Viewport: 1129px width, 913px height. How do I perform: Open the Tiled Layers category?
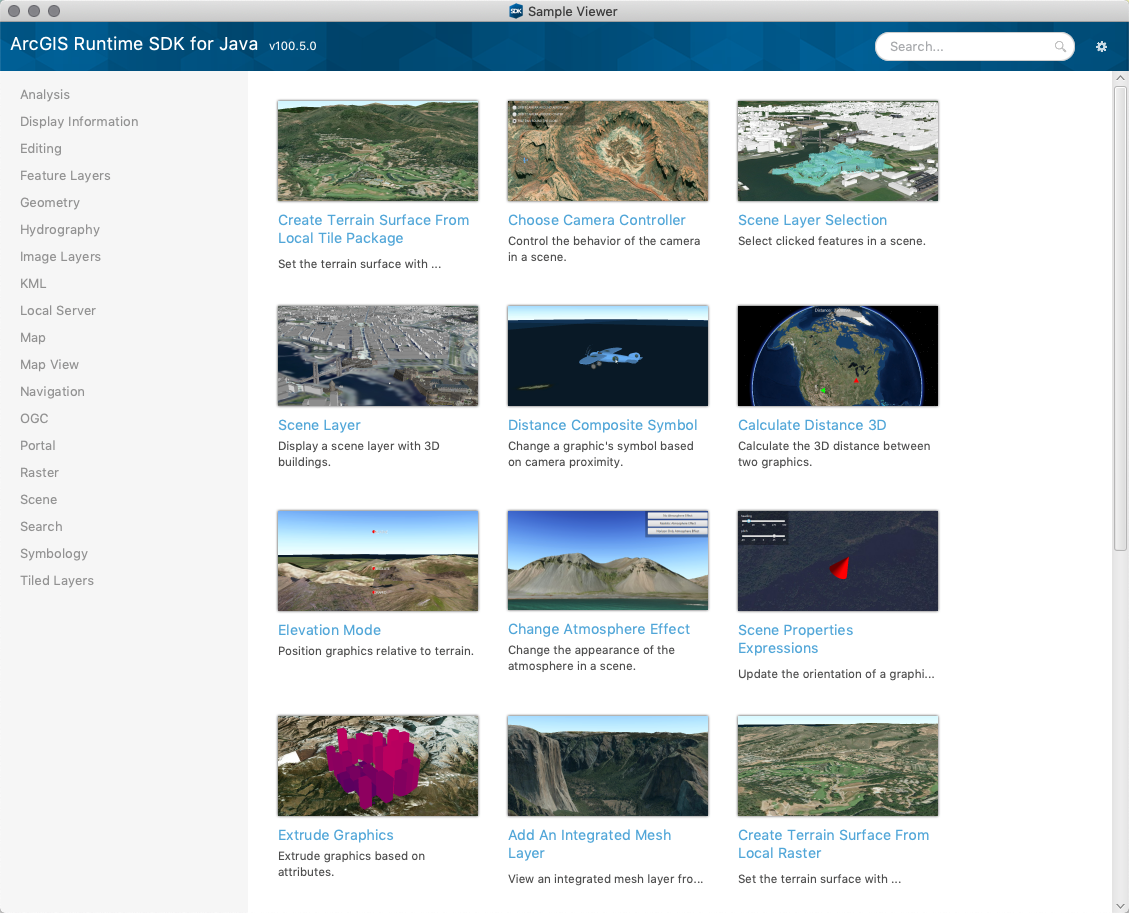(x=57, y=580)
